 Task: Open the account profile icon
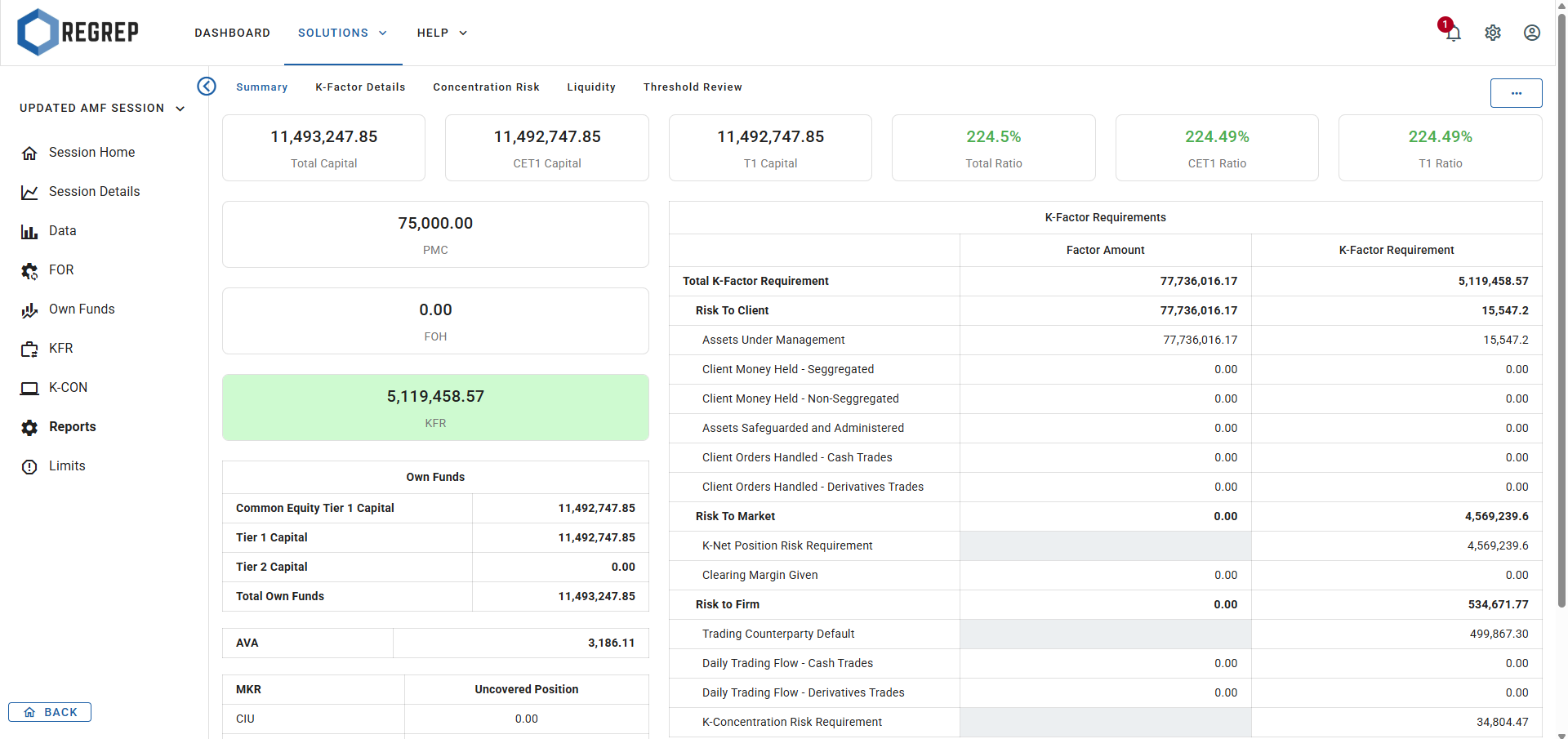click(x=1531, y=33)
